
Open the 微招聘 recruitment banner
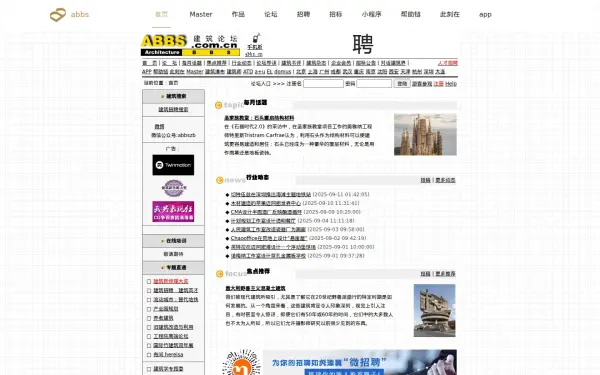click(x=359, y=362)
